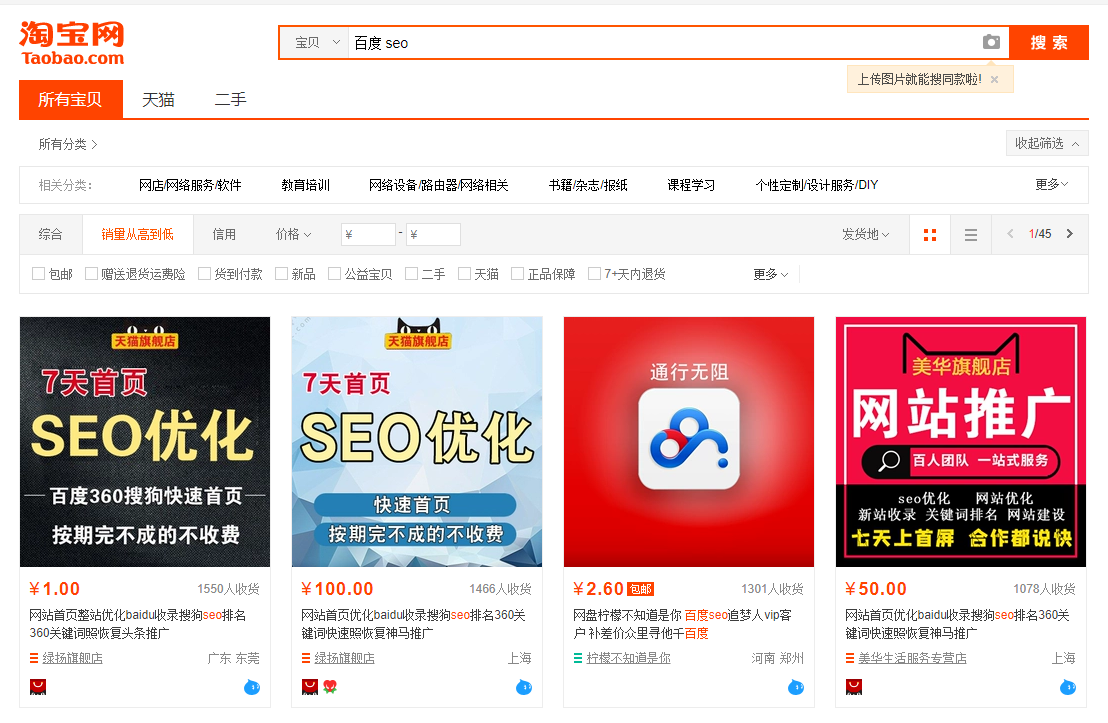1108x723 pixels.
Task: Open the Taobao.com logo homepage
Action: click(x=72, y=43)
